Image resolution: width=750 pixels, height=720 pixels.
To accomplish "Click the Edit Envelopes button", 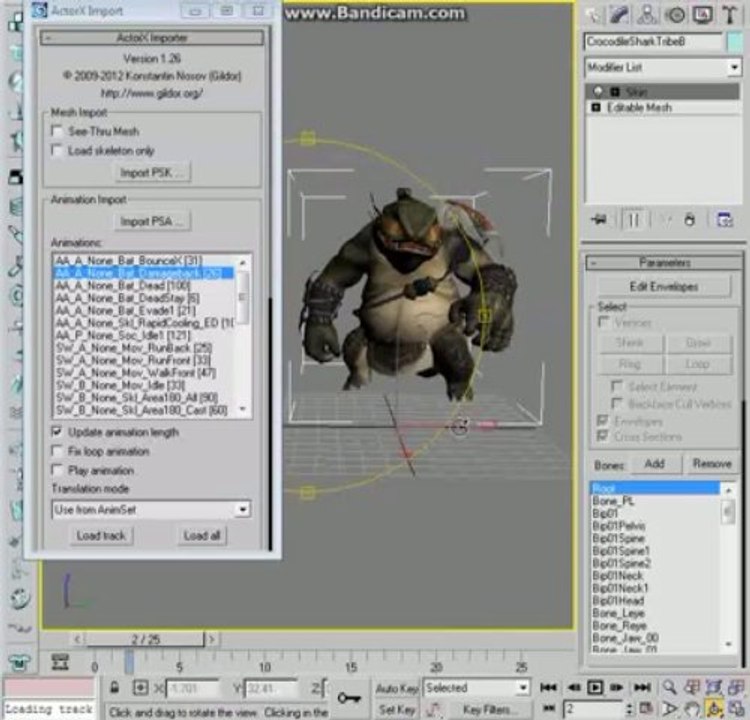I will 663,287.
